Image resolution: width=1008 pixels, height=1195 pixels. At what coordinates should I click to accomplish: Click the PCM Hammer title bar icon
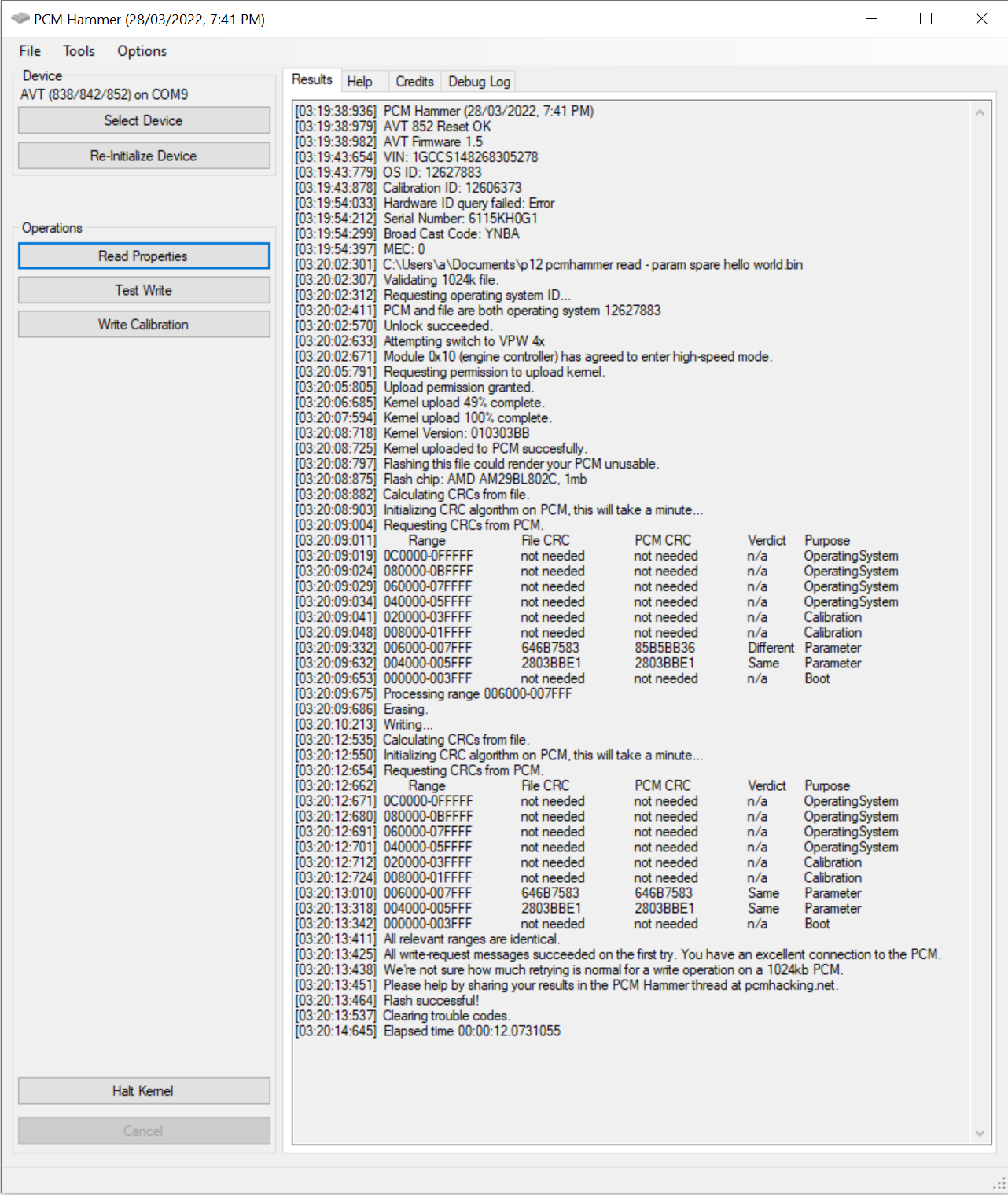(x=20, y=19)
